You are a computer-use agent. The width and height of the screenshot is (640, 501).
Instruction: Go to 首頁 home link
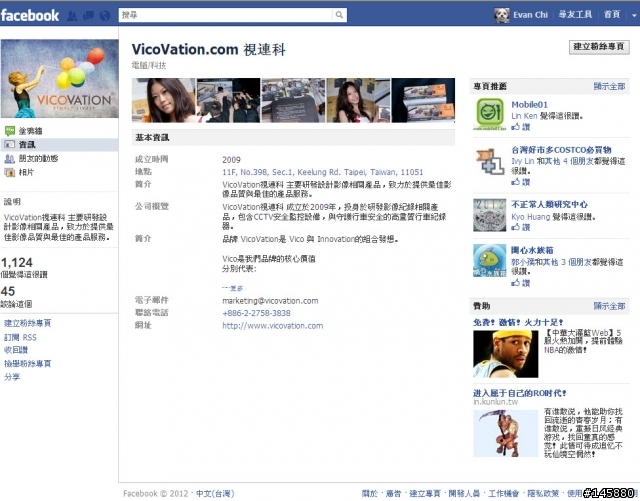tap(611, 15)
